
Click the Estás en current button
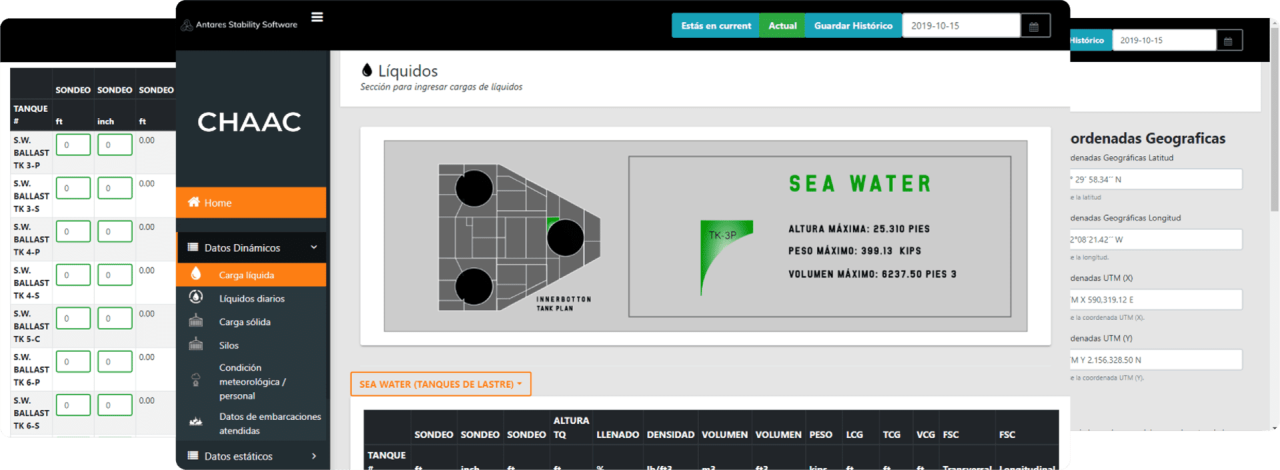tap(715, 26)
